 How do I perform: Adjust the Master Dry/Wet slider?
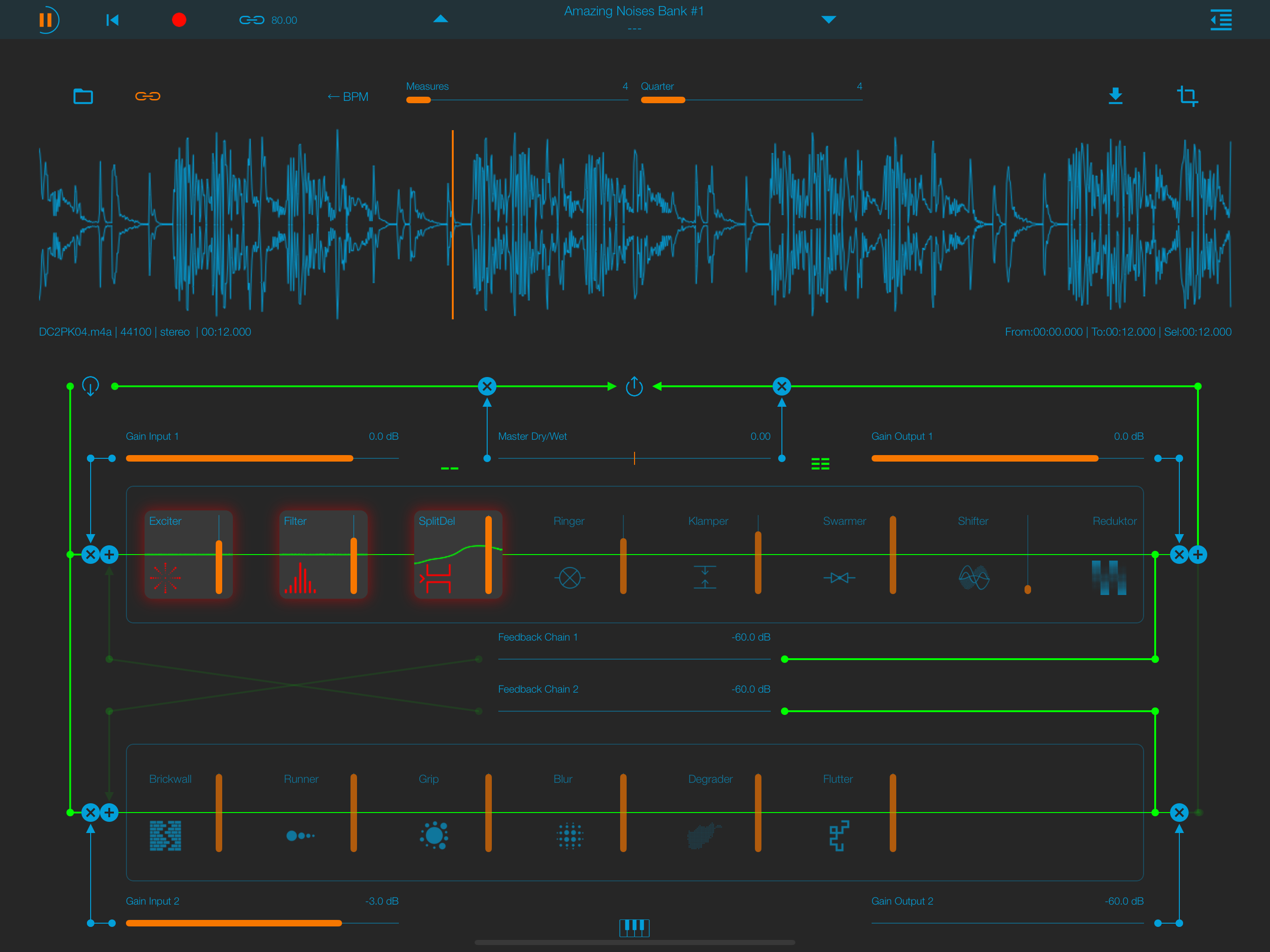(634, 458)
